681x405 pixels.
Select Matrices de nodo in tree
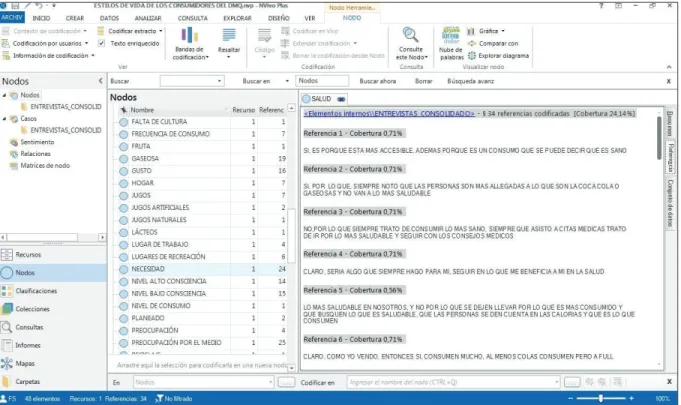(x=45, y=165)
